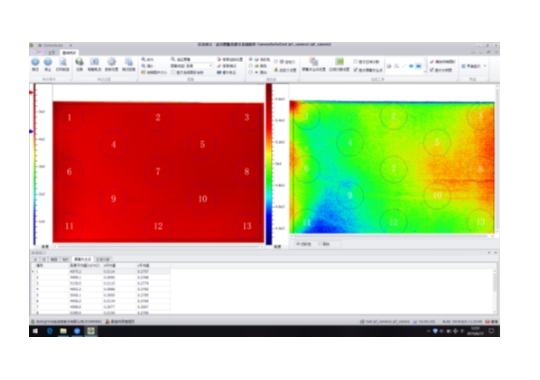Click the pen icon below the red arrow icon
The height and width of the screenshot is (380, 540).
(219, 66)
